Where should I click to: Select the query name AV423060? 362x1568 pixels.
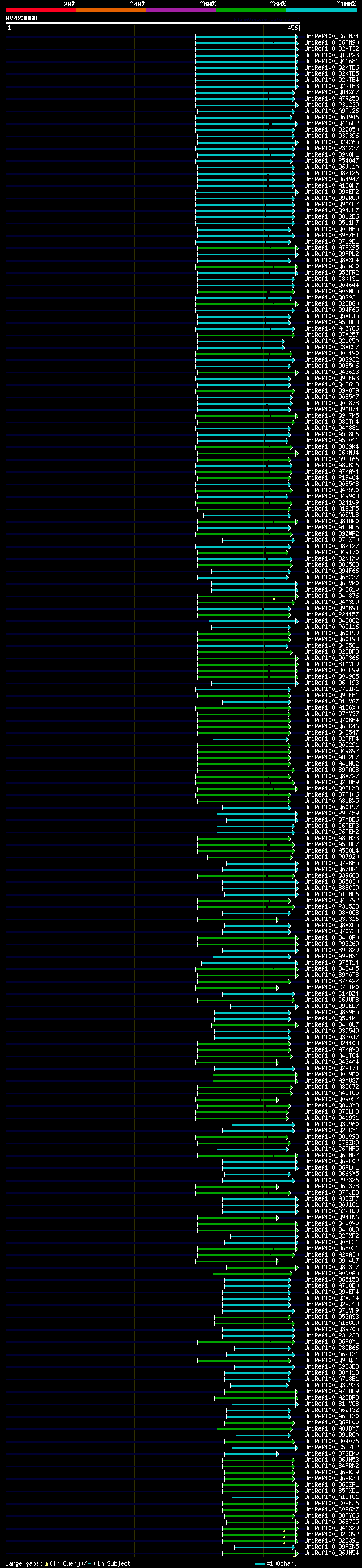pyautogui.click(x=21, y=18)
